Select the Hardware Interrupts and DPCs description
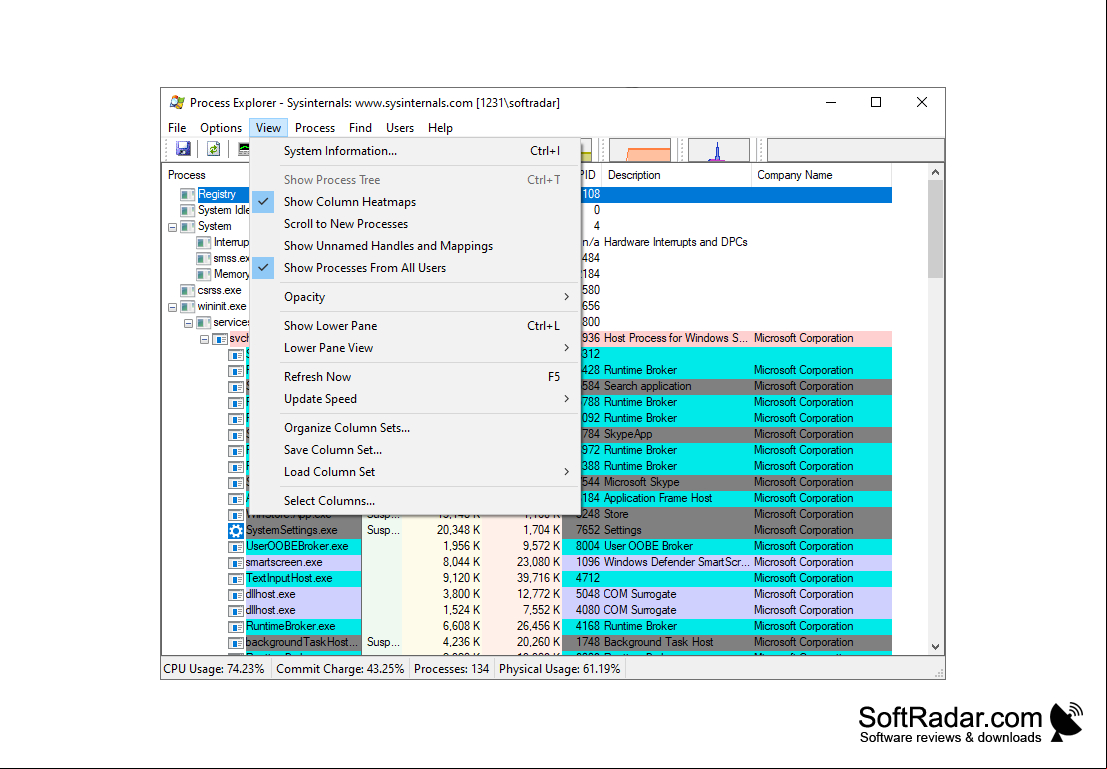 pyautogui.click(x=676, y=242)
